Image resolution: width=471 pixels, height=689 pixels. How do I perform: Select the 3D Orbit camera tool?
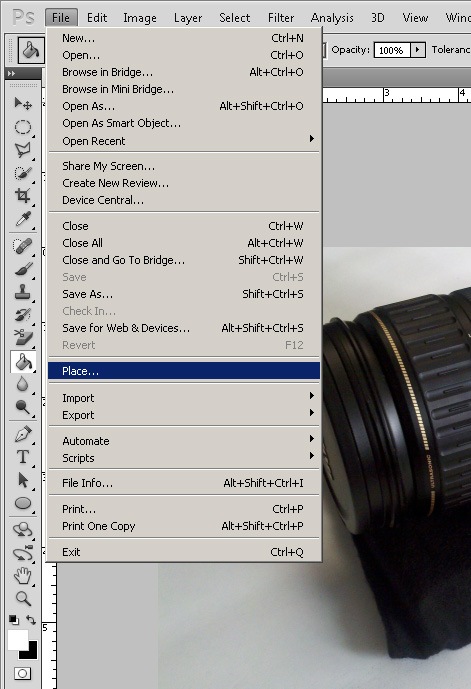23,553
